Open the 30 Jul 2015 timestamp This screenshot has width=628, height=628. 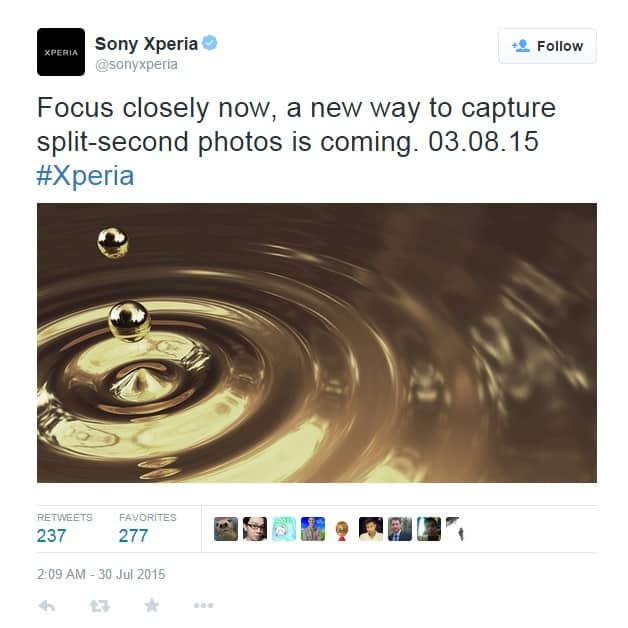coord(101,574)
